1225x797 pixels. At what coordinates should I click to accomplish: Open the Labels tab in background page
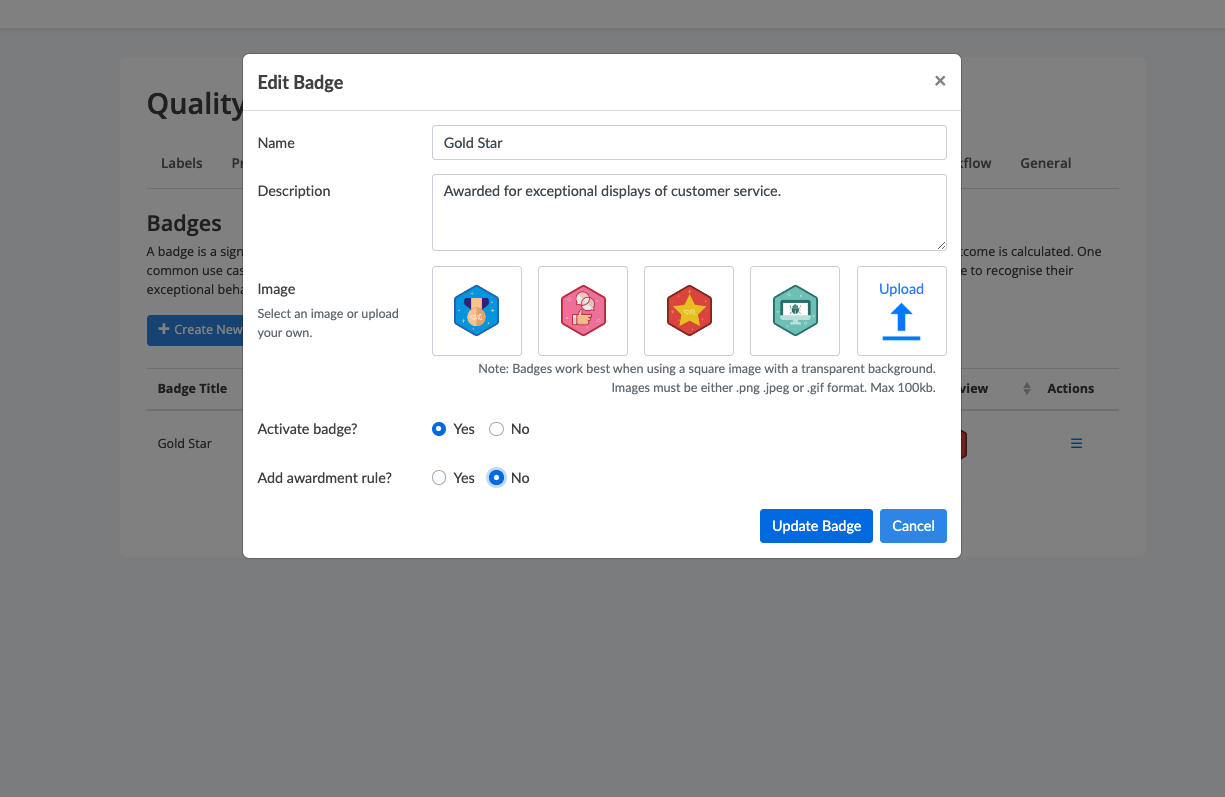pos(182,163)
